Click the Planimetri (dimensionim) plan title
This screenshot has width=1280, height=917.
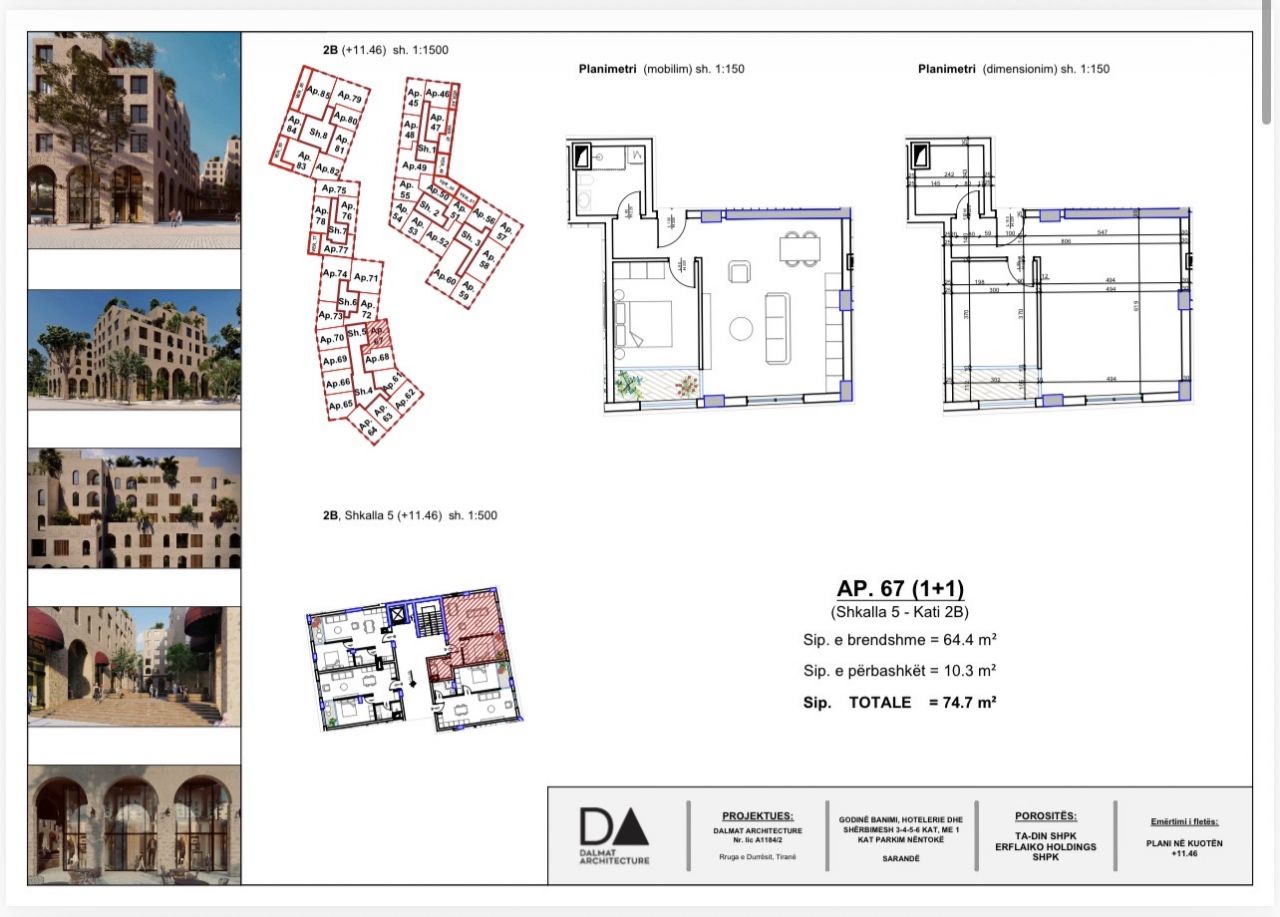1013,69
